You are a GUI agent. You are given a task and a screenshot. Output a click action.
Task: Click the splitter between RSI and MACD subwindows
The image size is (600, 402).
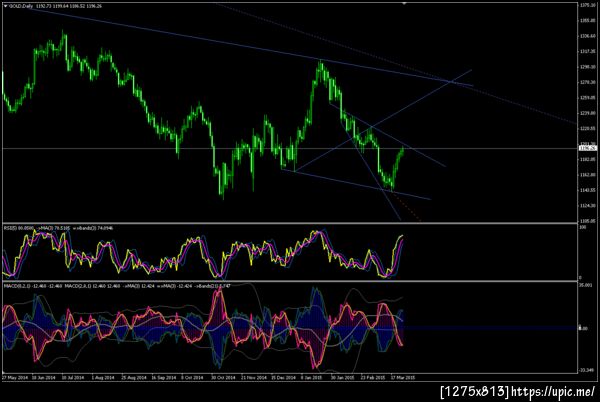tap(289, 281)
